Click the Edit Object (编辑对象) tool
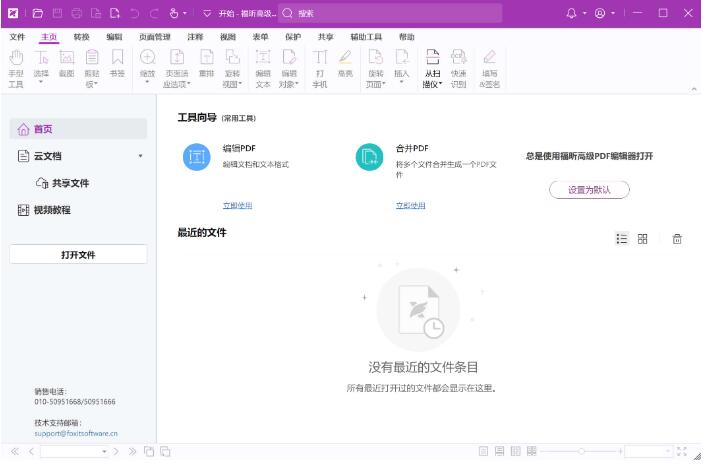Viewport: 703px width, 464px height. (289, 69)
